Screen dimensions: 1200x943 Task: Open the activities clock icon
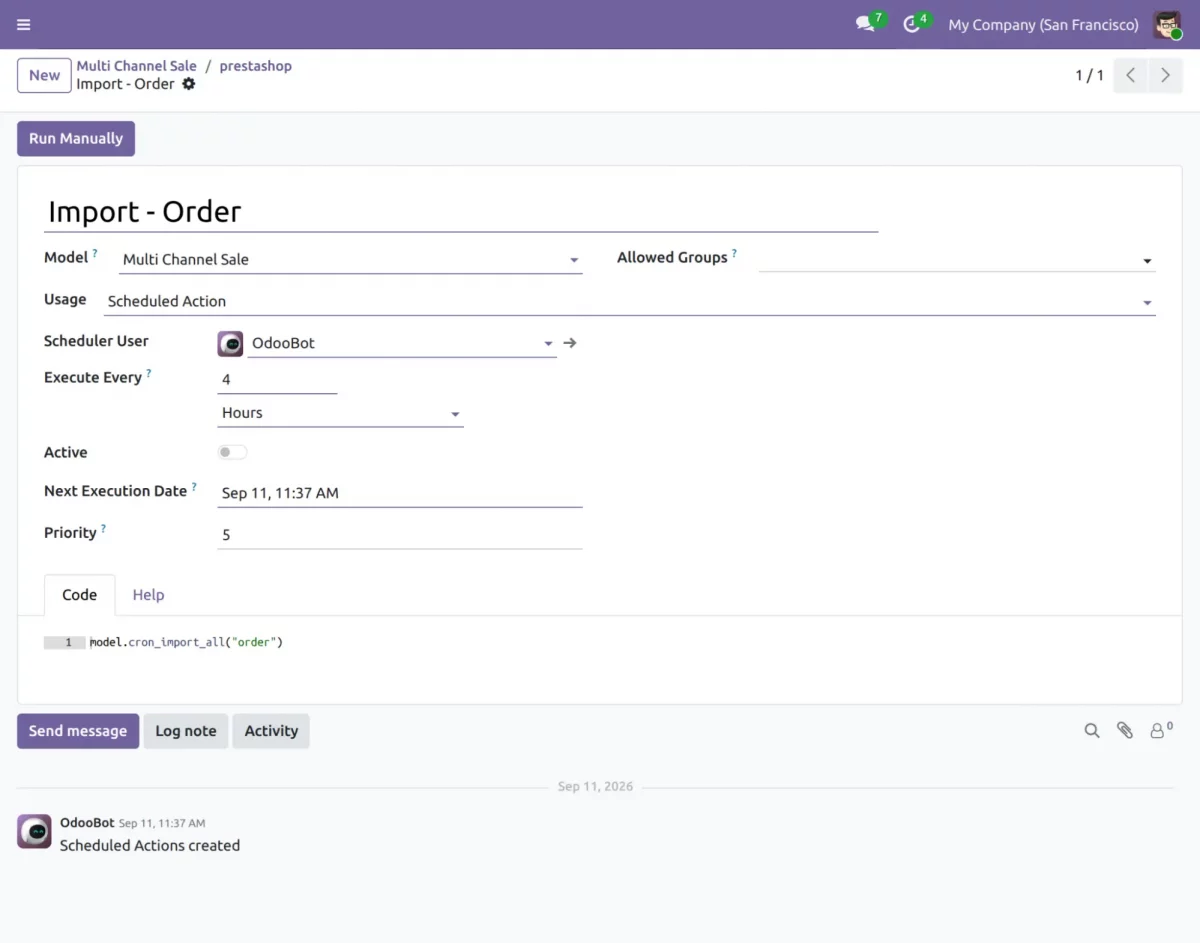(914, 24)
